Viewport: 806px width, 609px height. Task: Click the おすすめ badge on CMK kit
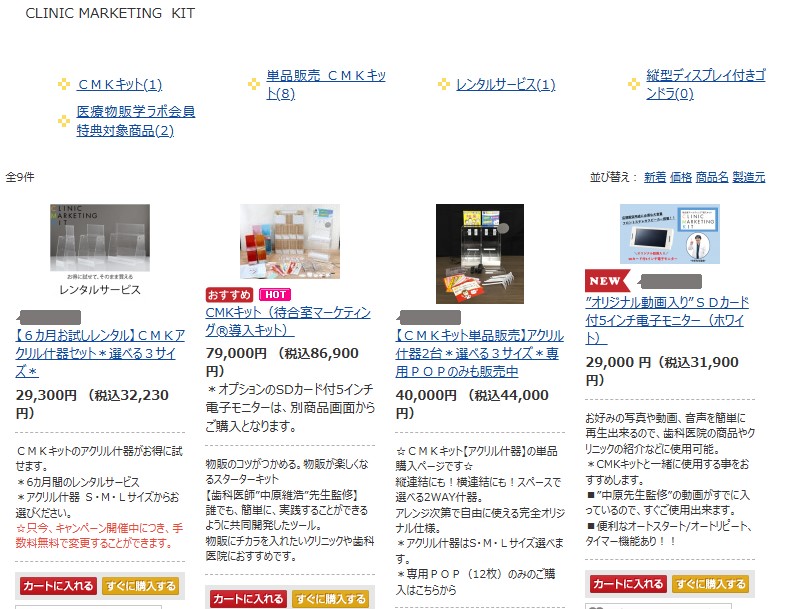click(x=229, y=294)
